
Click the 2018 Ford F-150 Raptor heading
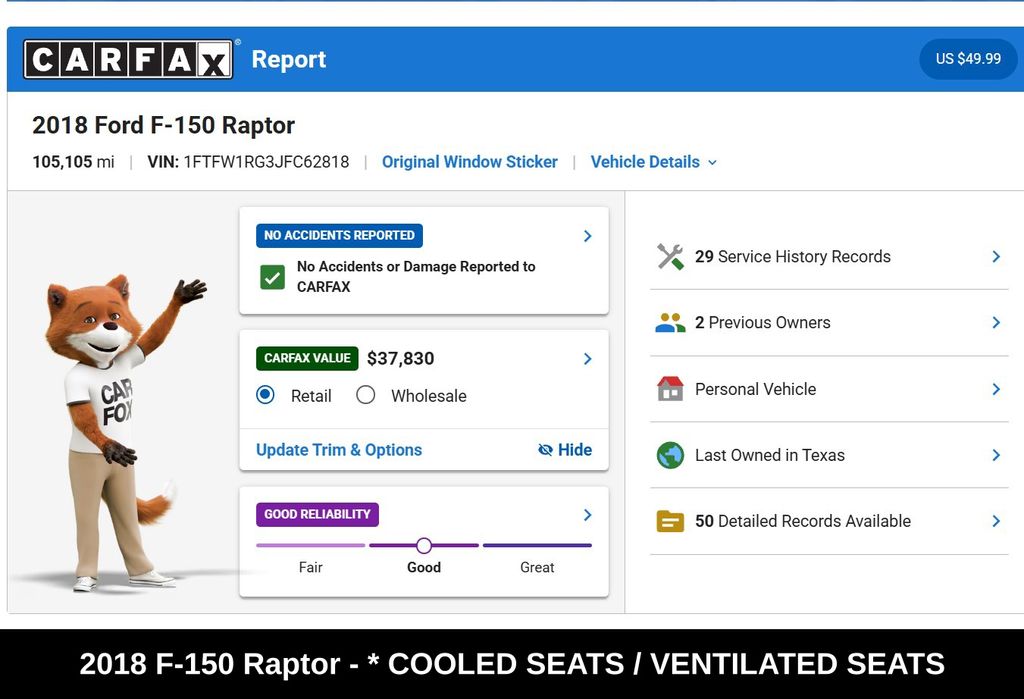pos(163,125)
